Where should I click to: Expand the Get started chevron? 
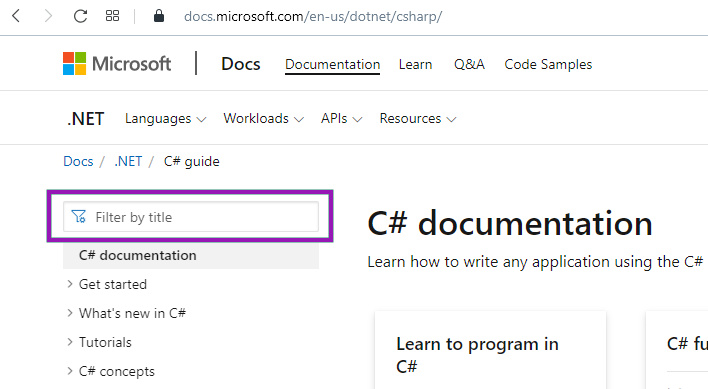[x=70, y=284]
